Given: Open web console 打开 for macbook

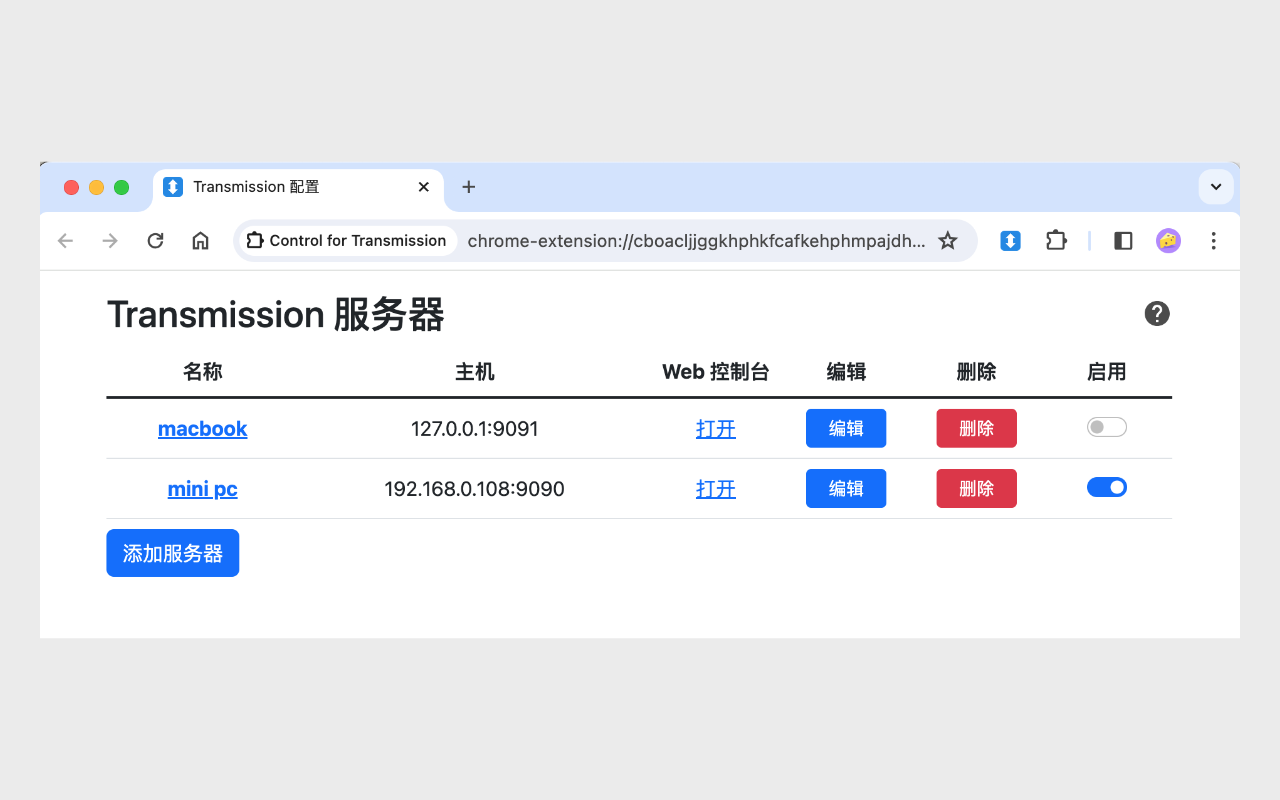Looking at the screenshot, I should [x=716, y=429].
